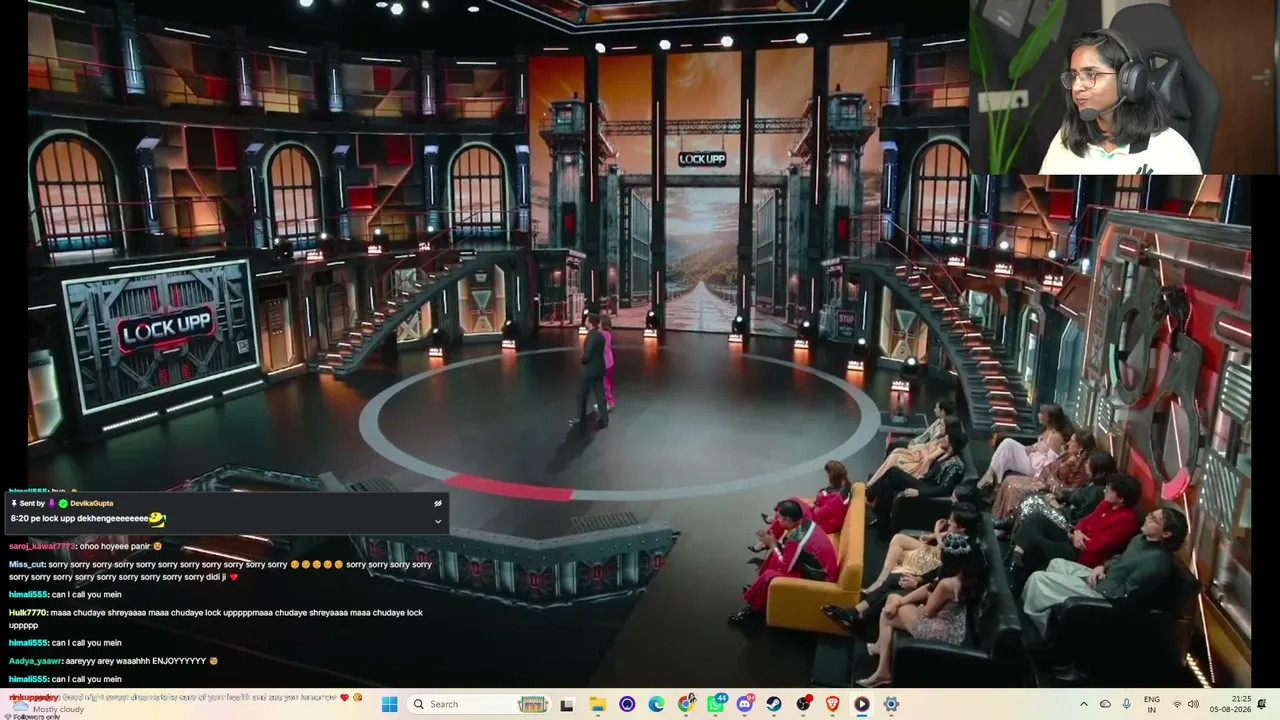The image size is (1280, 720).
Task: Open File Explorer from the taskbar
Action: point(598,704)
